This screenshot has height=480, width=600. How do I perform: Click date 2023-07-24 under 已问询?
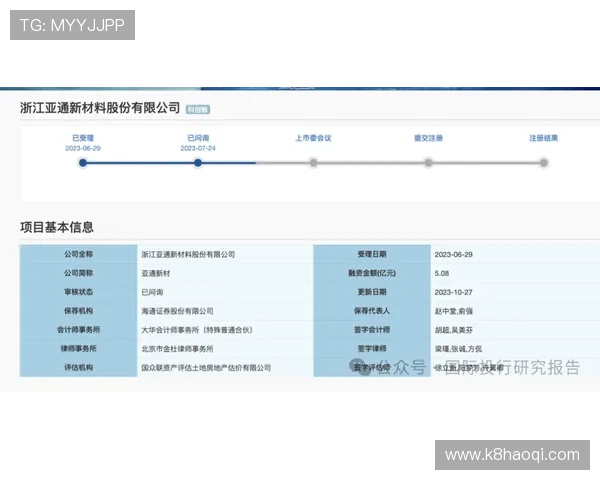pos(198,148)
